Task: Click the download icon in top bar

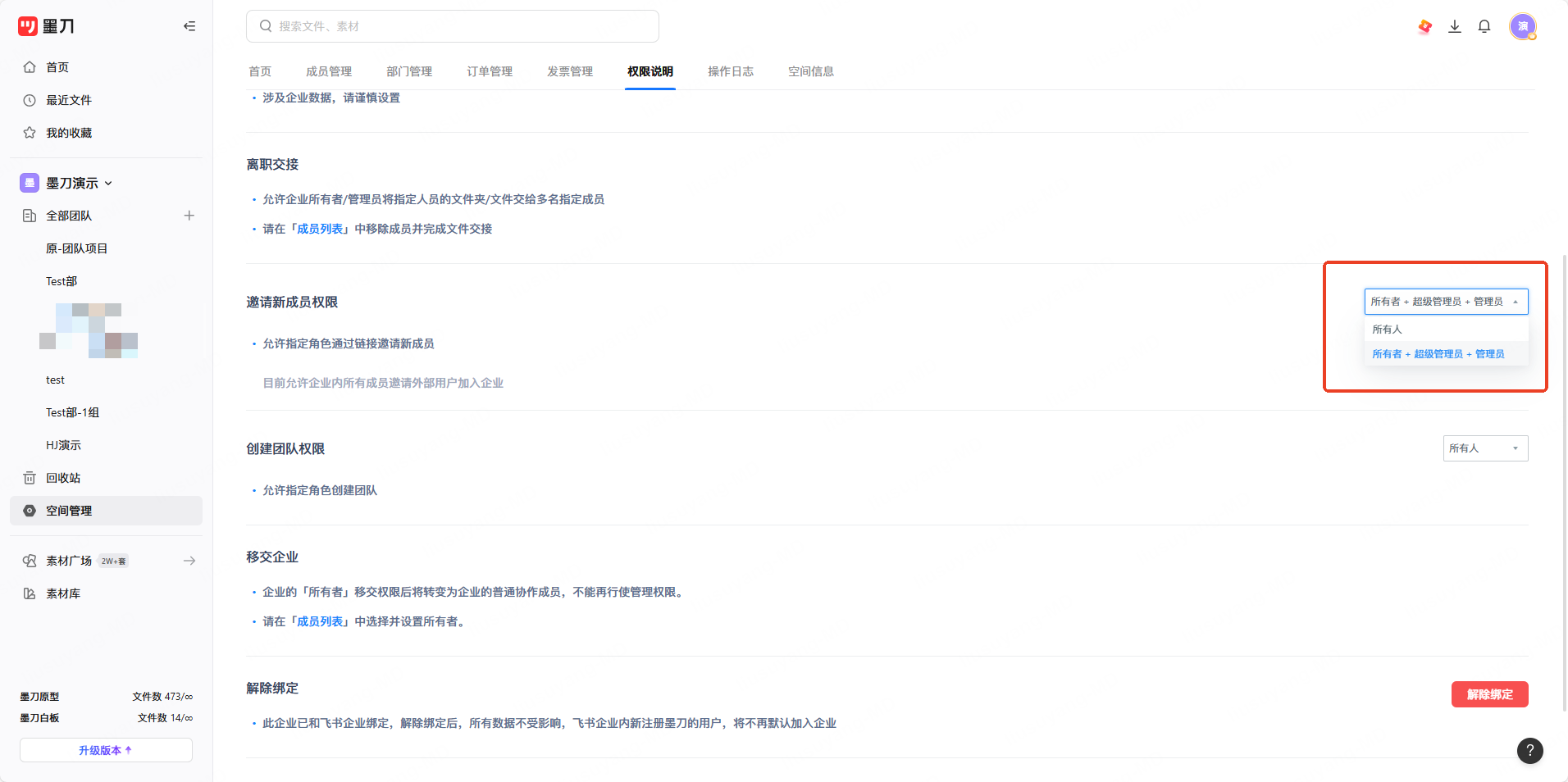Action: coord(1455,26)
